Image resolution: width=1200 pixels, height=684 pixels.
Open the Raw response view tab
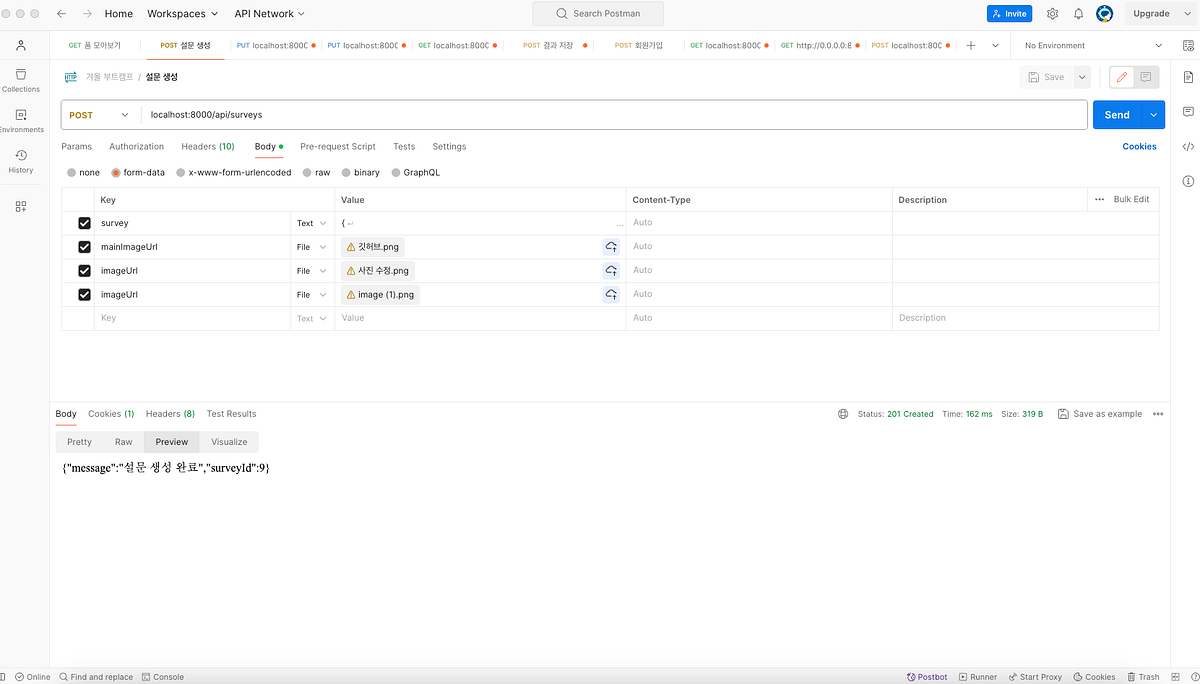click(123, 441)
